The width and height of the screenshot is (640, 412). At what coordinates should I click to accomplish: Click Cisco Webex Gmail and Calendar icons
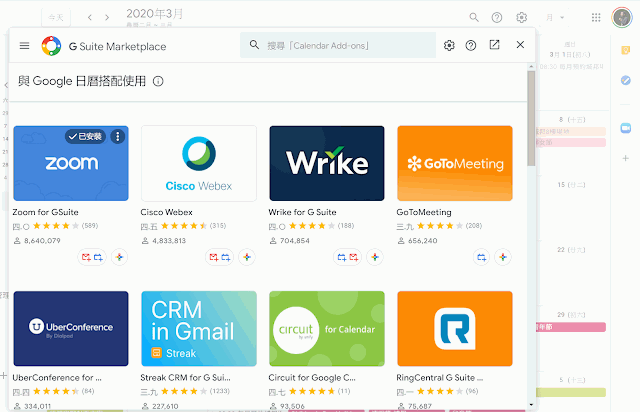point(220,257)
